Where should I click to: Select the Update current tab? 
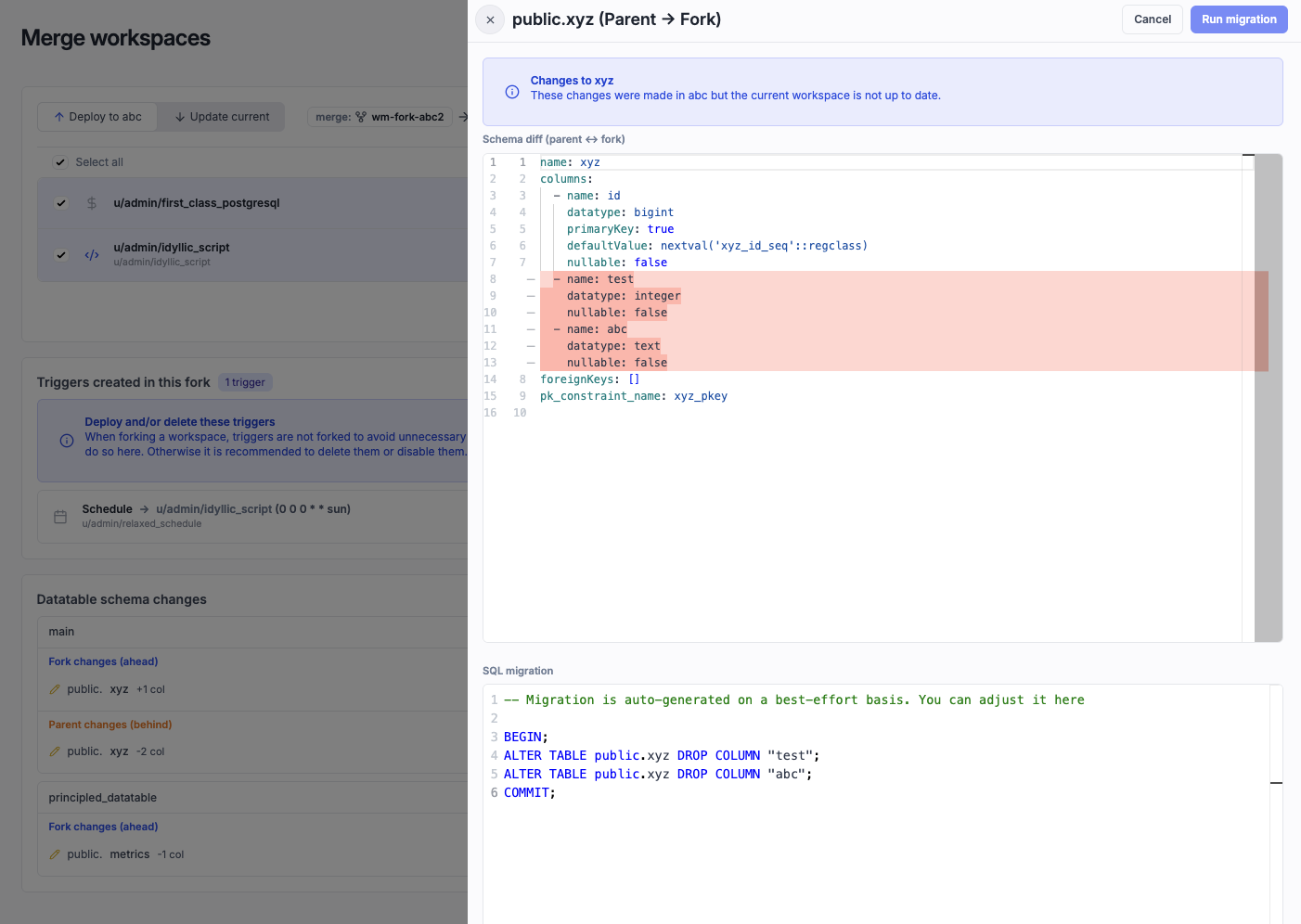(x=221, y=116)
